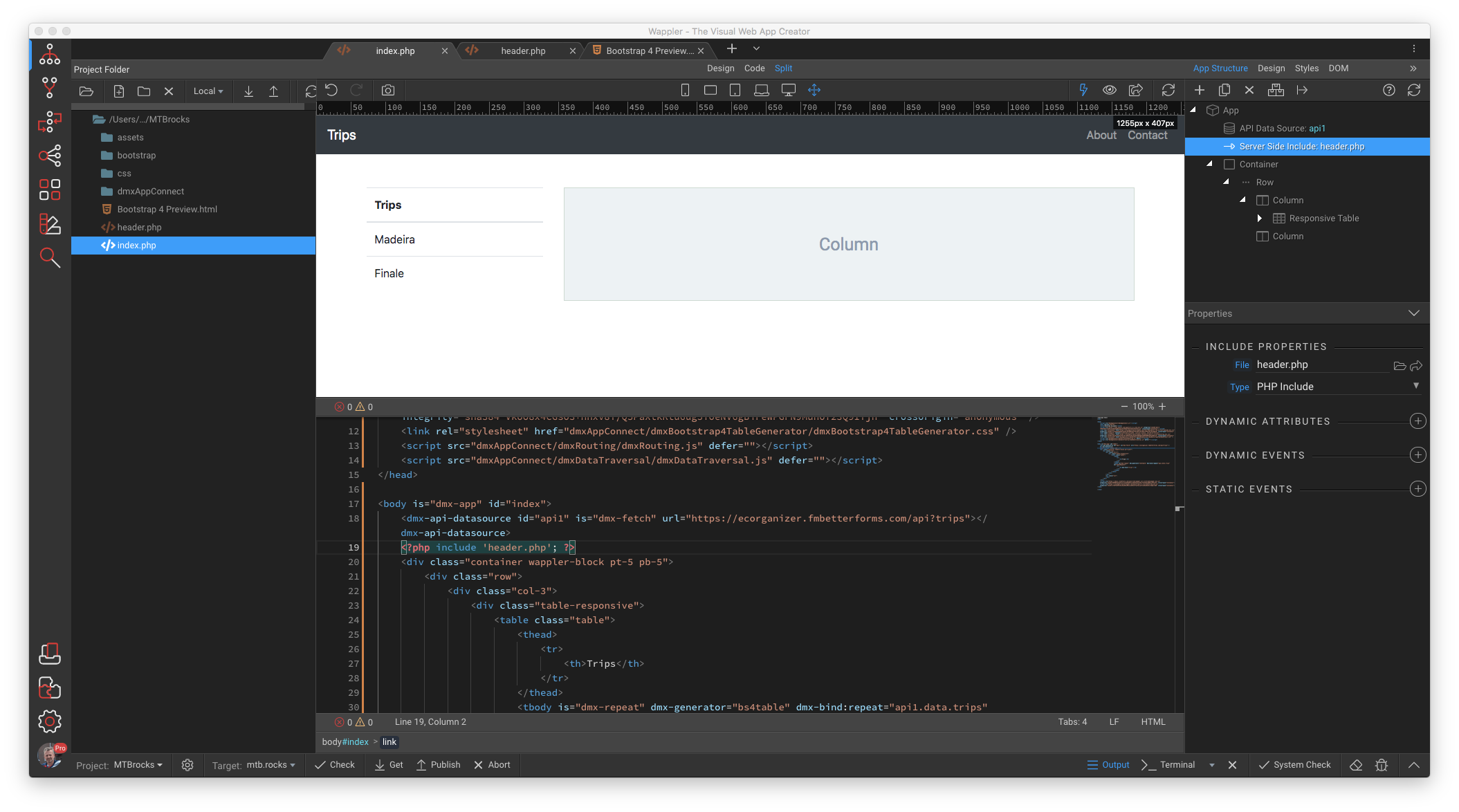Switch to the header.php tab
1459x812 pixels.
(x=523, y=51)
